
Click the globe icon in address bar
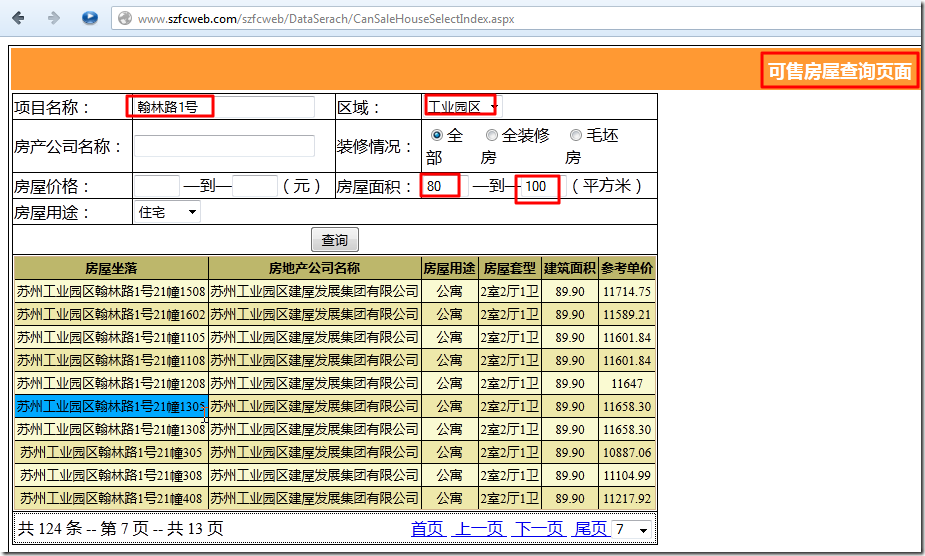tap(124, 18)
